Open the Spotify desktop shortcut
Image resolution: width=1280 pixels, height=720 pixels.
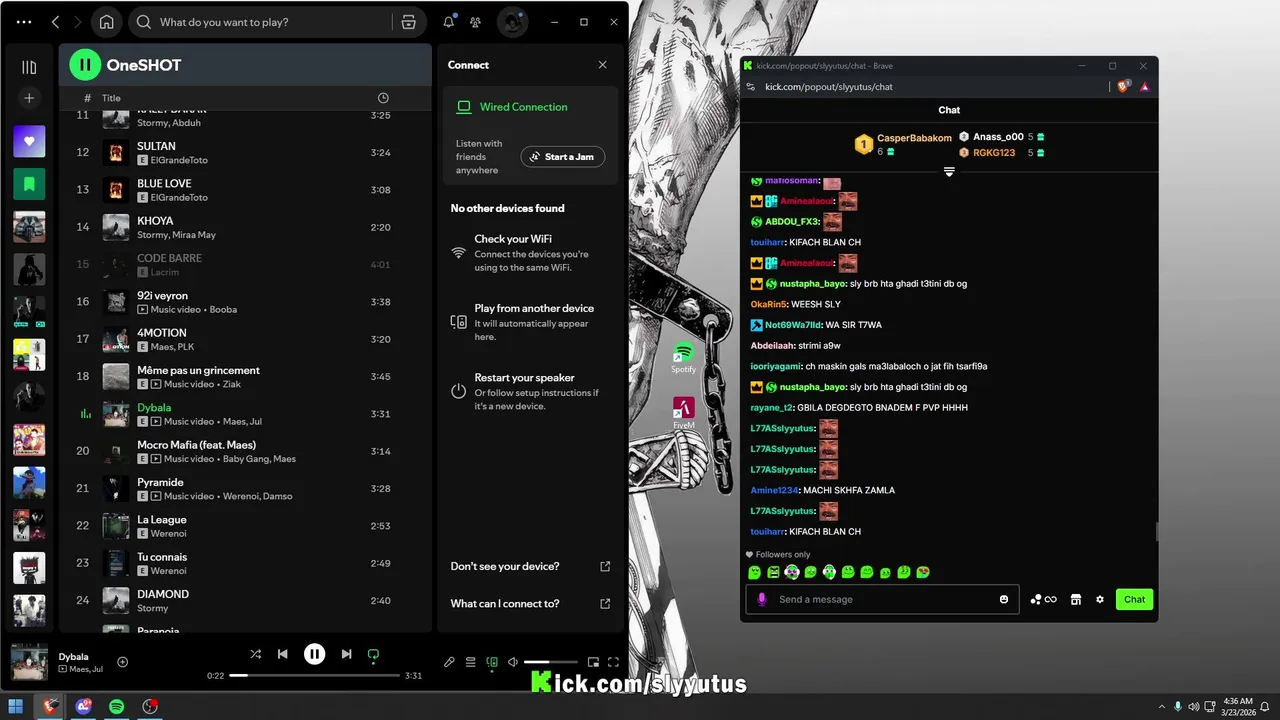683,358
